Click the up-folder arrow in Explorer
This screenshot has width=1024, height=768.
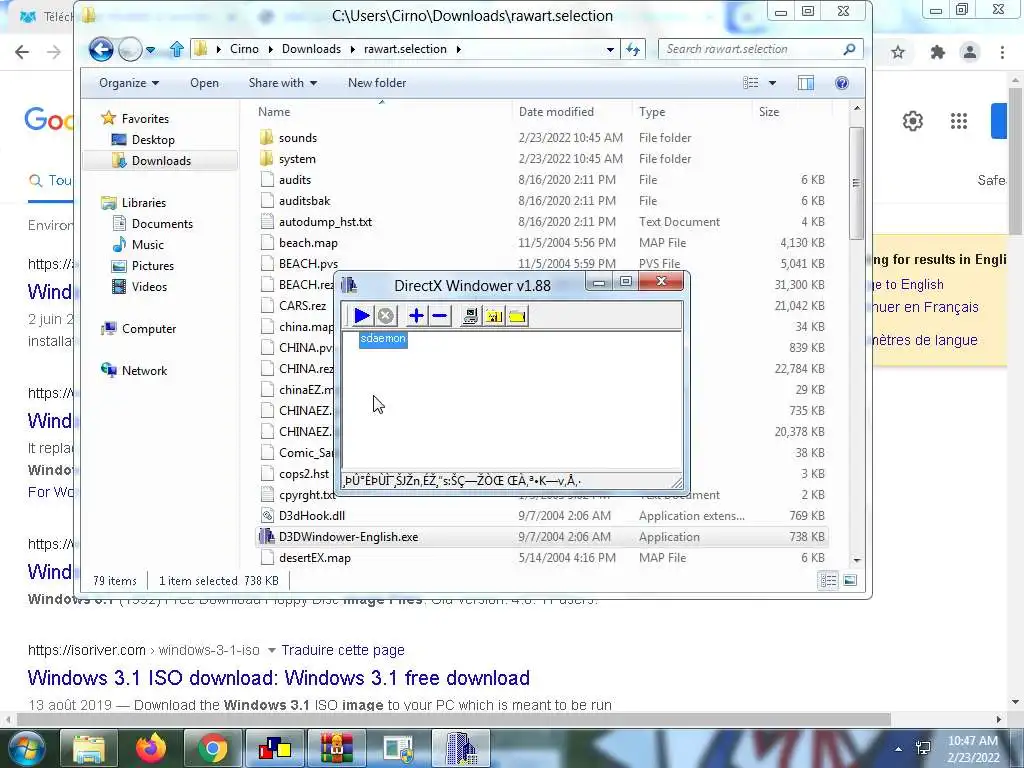176,50
